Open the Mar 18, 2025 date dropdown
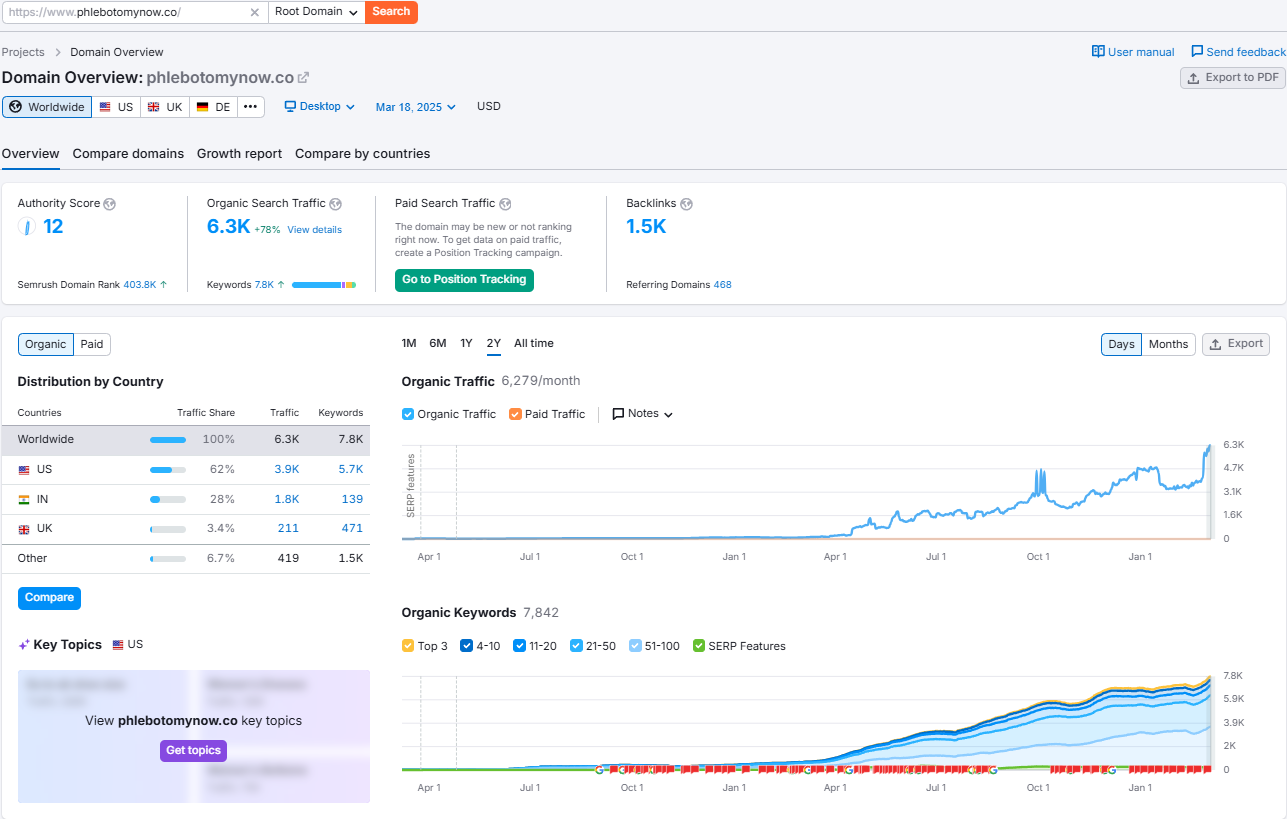The height and width of the screenshot is (819, 1287). [x=416, y=107]
